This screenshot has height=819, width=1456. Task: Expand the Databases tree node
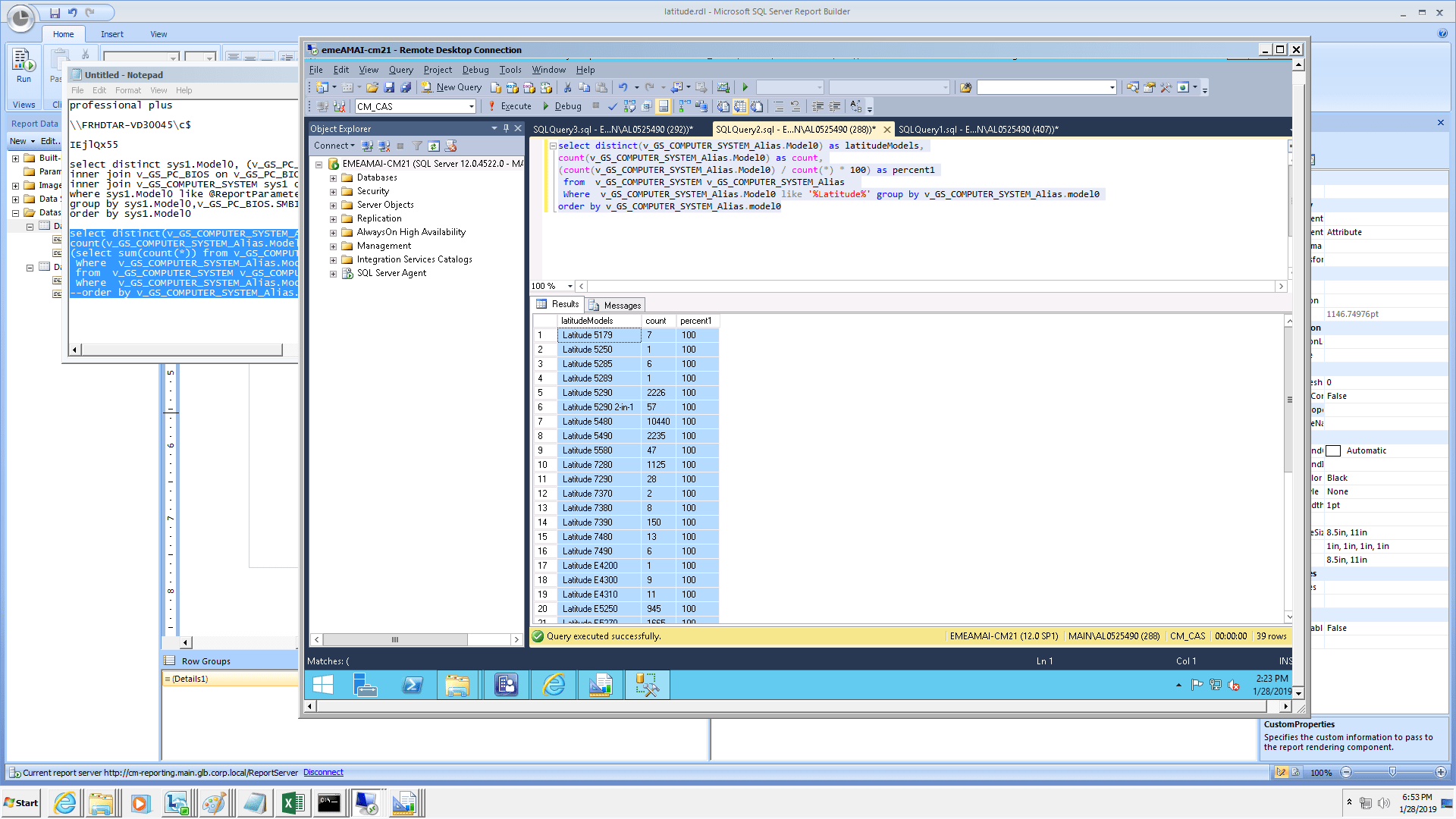(x=333, y=178)
